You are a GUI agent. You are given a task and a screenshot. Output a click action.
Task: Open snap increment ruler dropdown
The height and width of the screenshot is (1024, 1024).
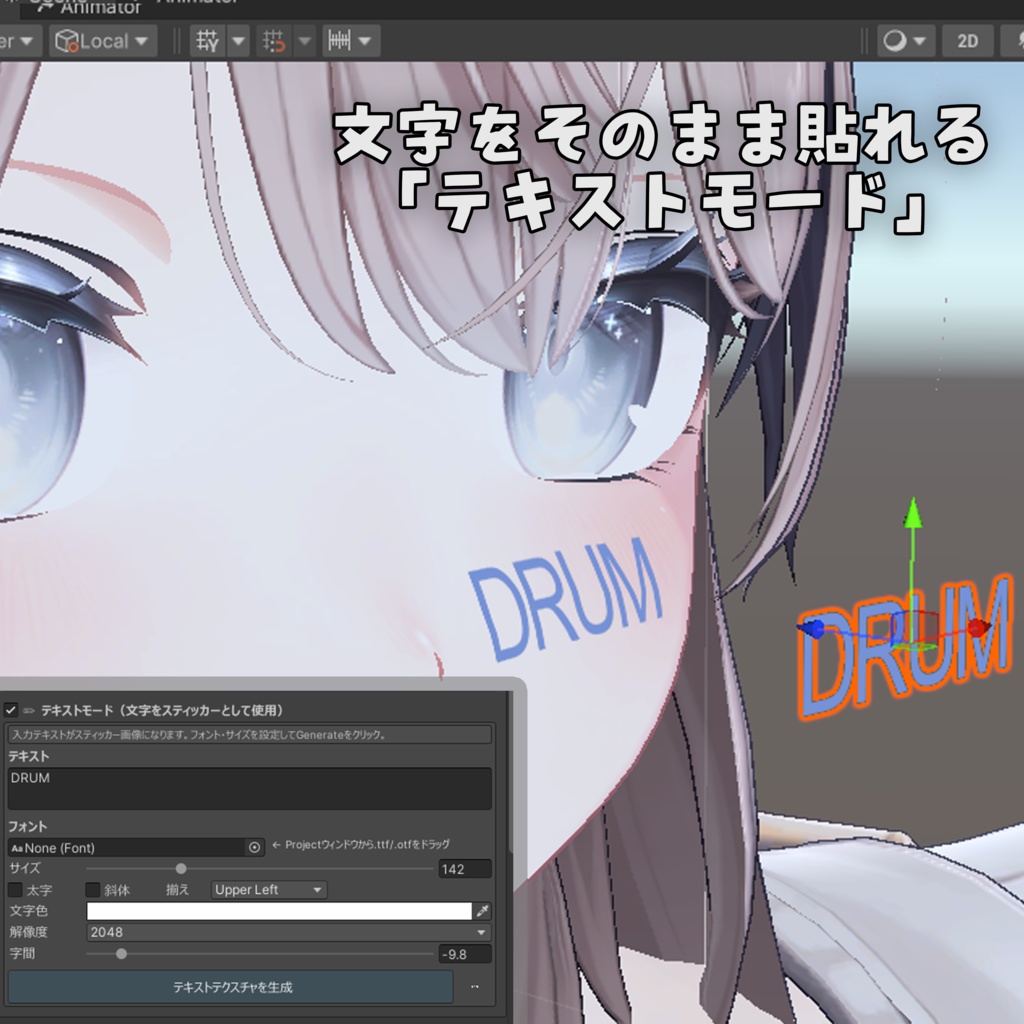click(351, 41)
